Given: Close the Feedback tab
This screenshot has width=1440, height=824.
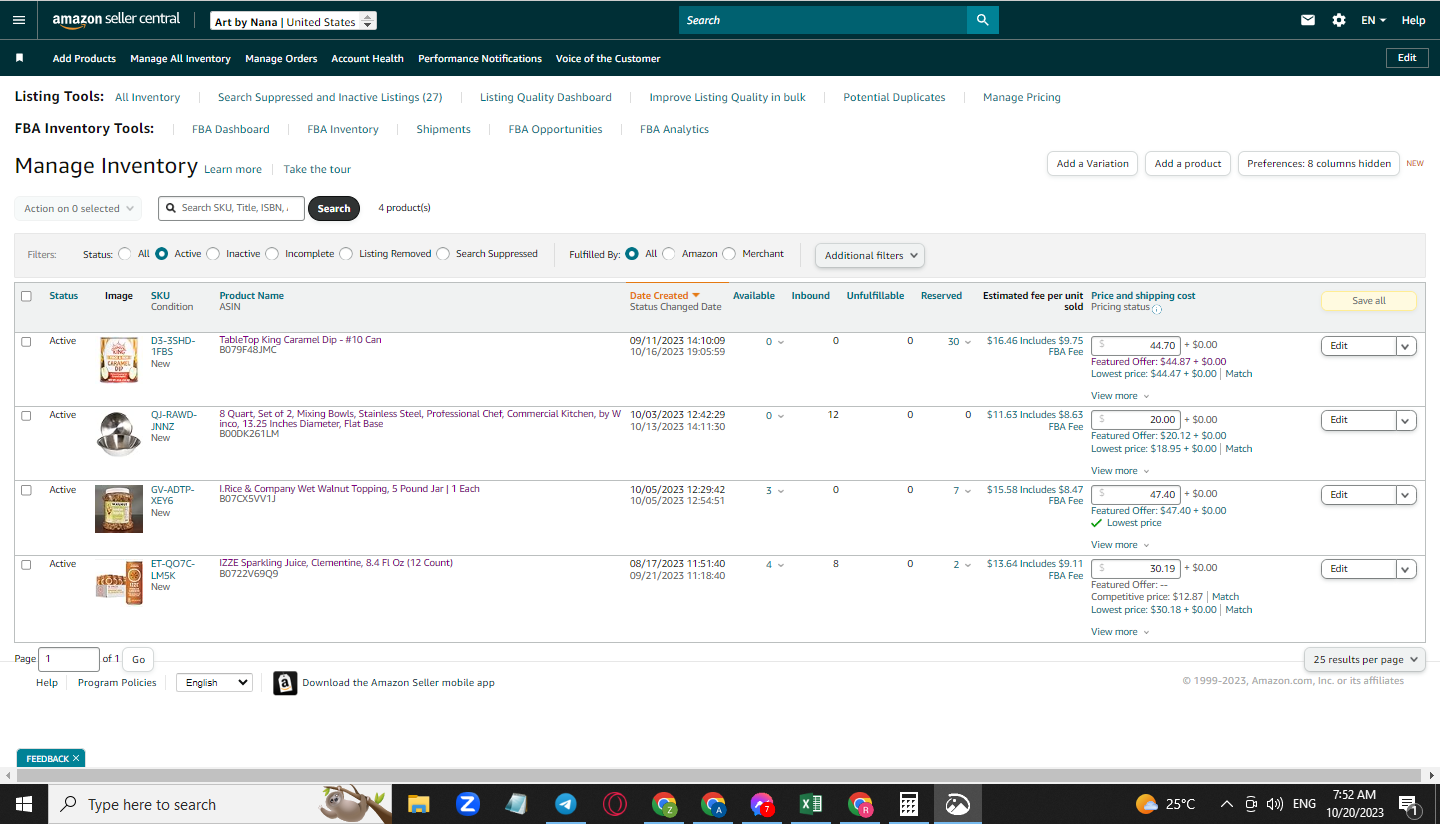Looking at the screenshot, I should coord(76,759).
